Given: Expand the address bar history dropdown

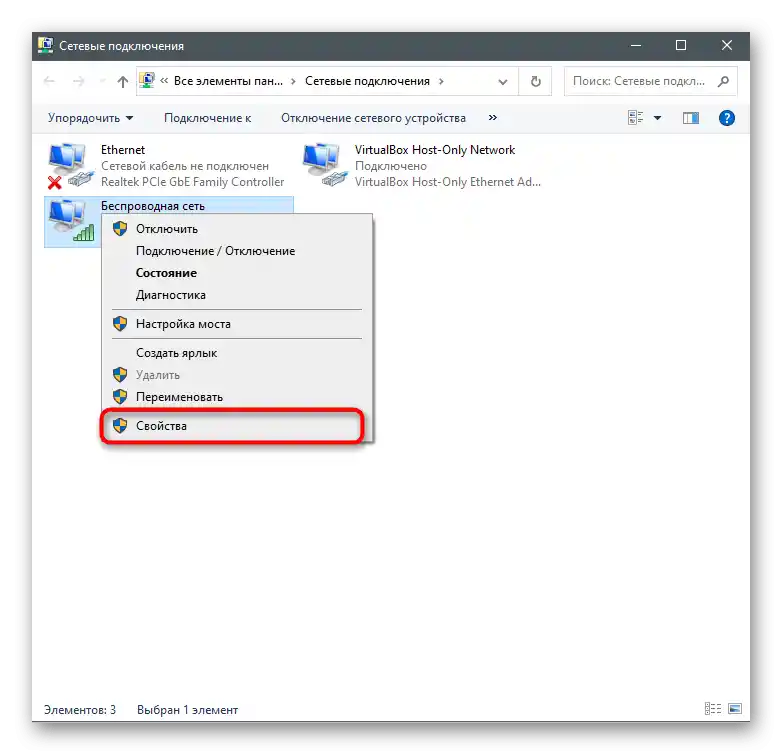Looking at the screenshot, I should click(503, 81).
